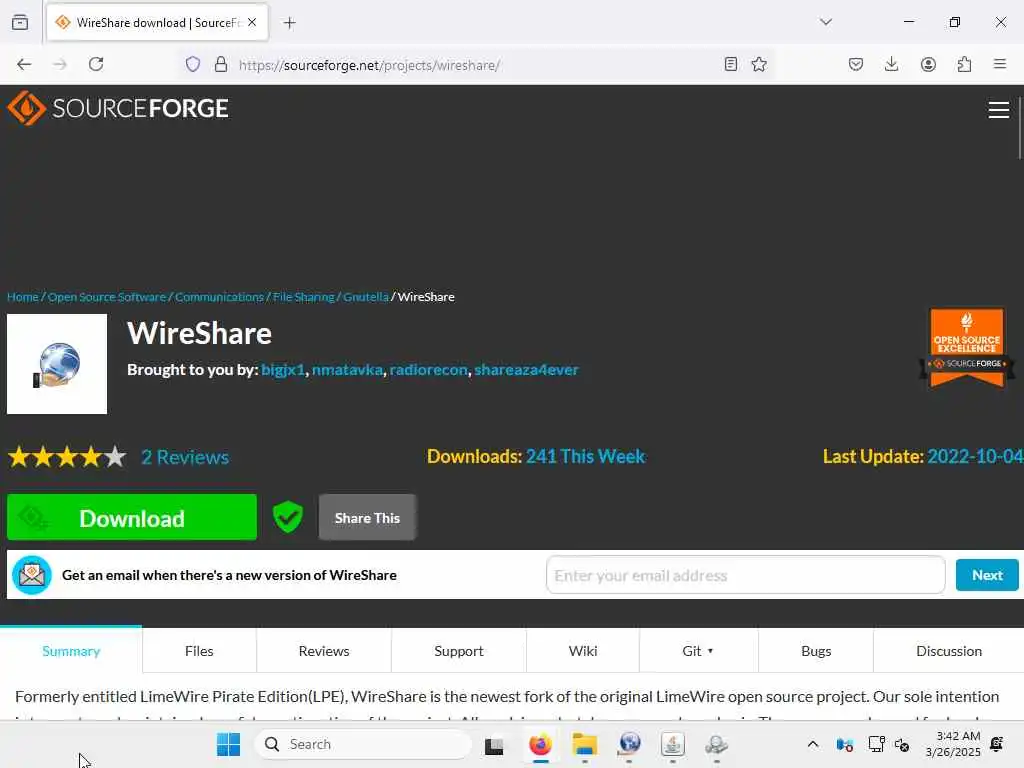Open the File Sharing breadcrumb link
The image size is (1024, 768).
(303, 296)
